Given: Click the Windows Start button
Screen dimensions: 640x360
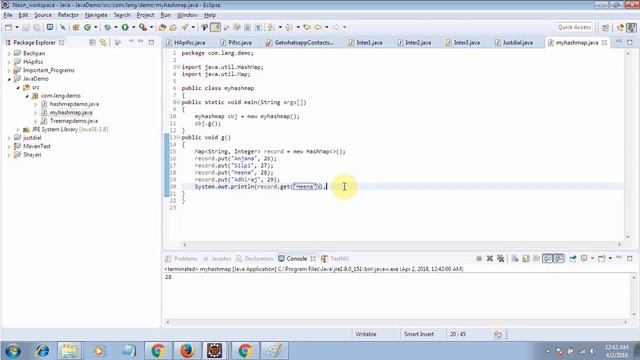Looking at the screenshot, I should coord(13,351).
